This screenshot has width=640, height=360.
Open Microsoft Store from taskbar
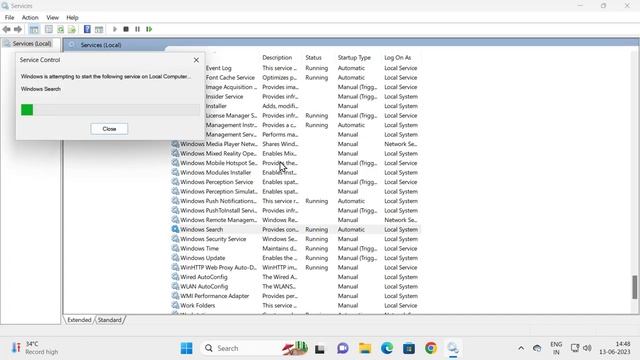click(x=409, y=348)
